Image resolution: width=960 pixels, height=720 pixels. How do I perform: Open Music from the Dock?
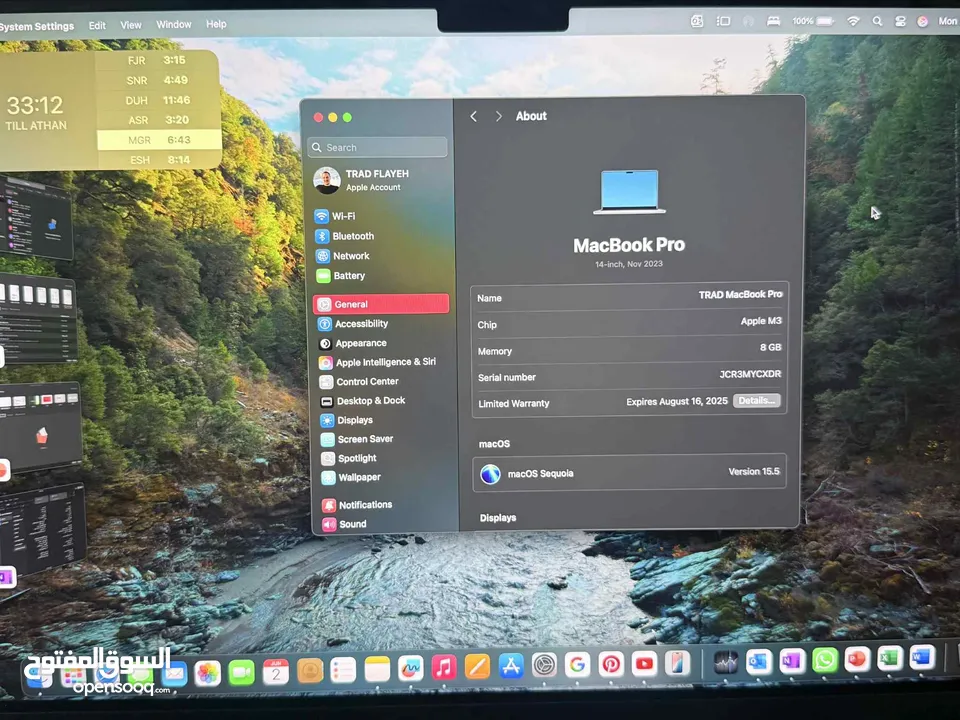click(444, 667)
